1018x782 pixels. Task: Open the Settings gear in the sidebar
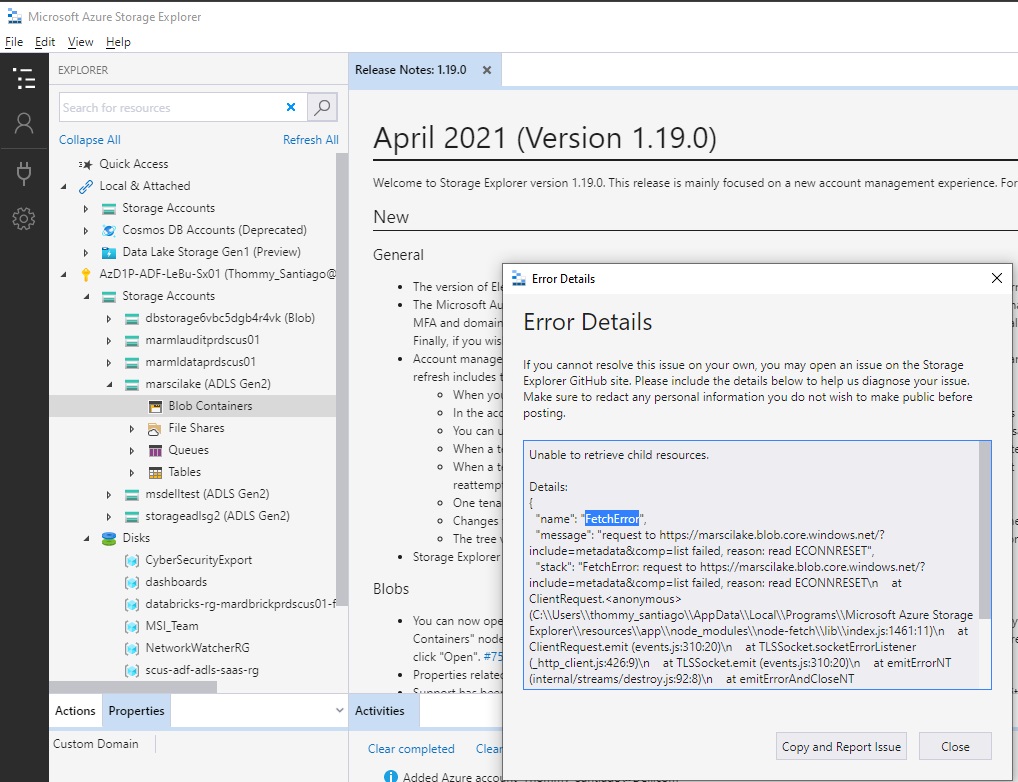click(x=24, y=219)
